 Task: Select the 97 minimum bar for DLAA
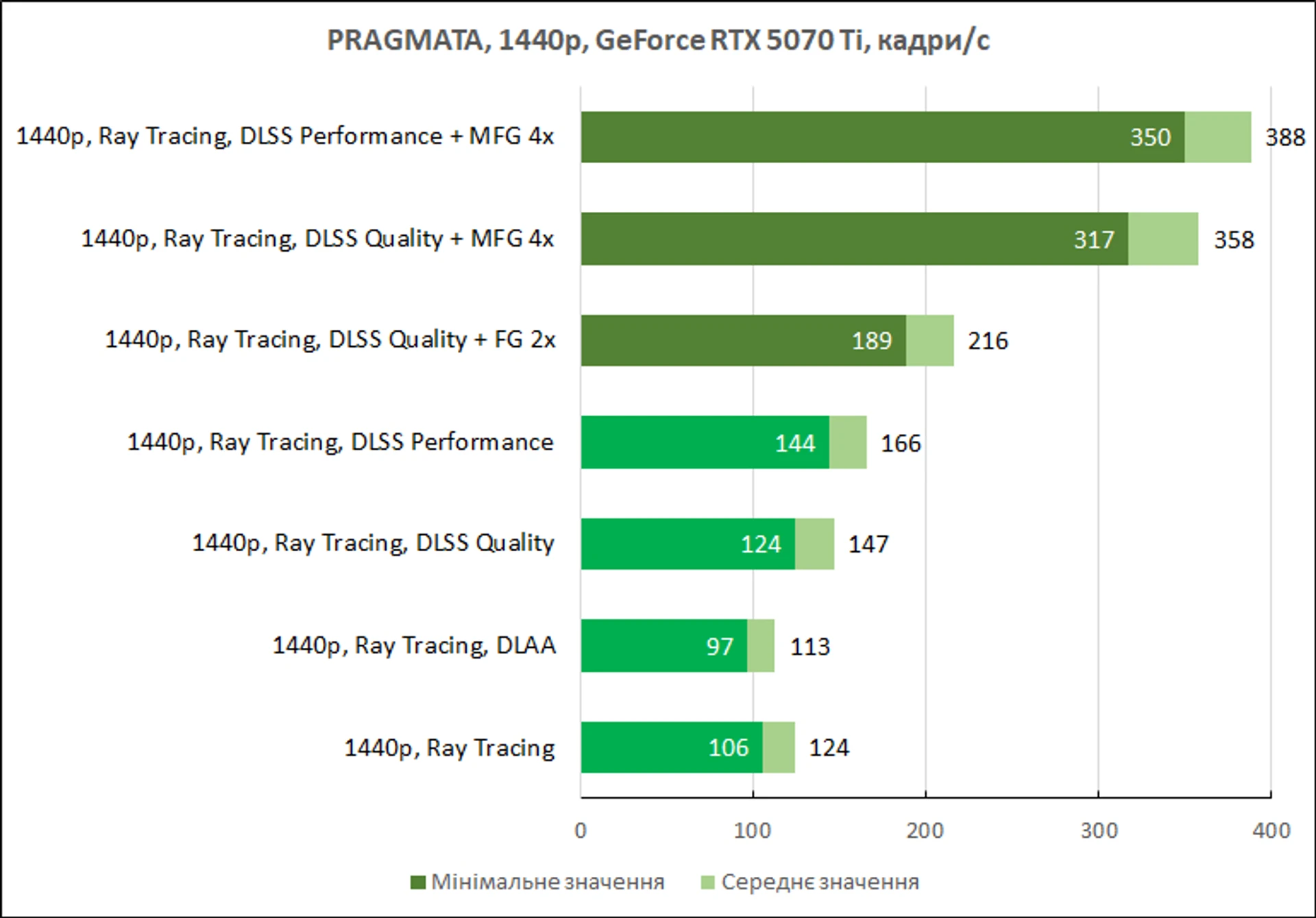point(664,646)
